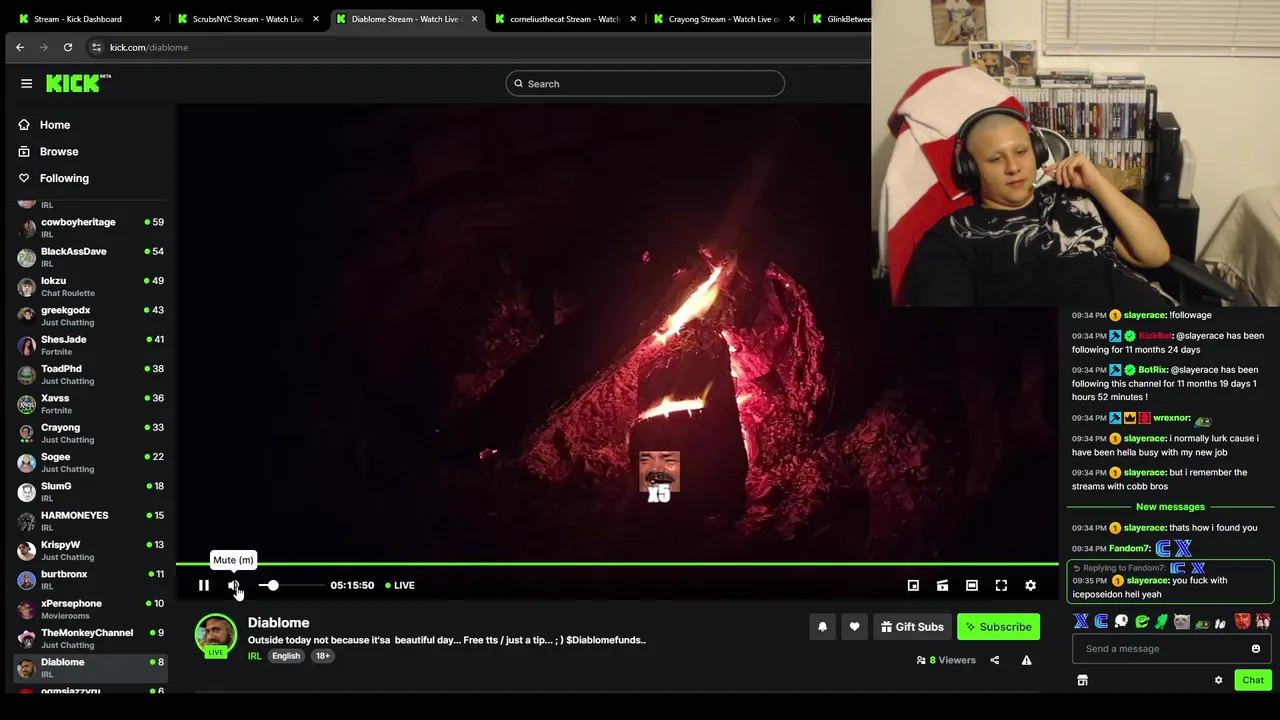Report the stream with warning icon
Viewport: 1280px width, 720px height.
click(1026, 660)
